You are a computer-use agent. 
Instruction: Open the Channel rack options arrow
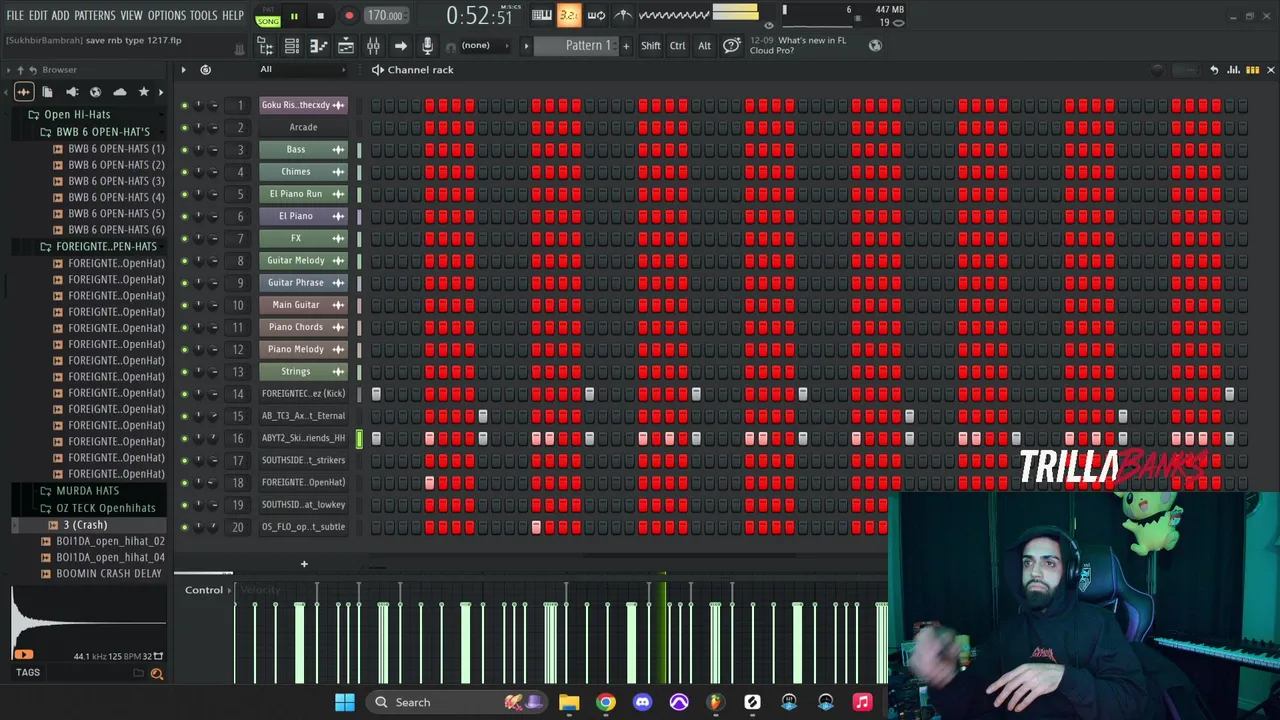point(183,70)
